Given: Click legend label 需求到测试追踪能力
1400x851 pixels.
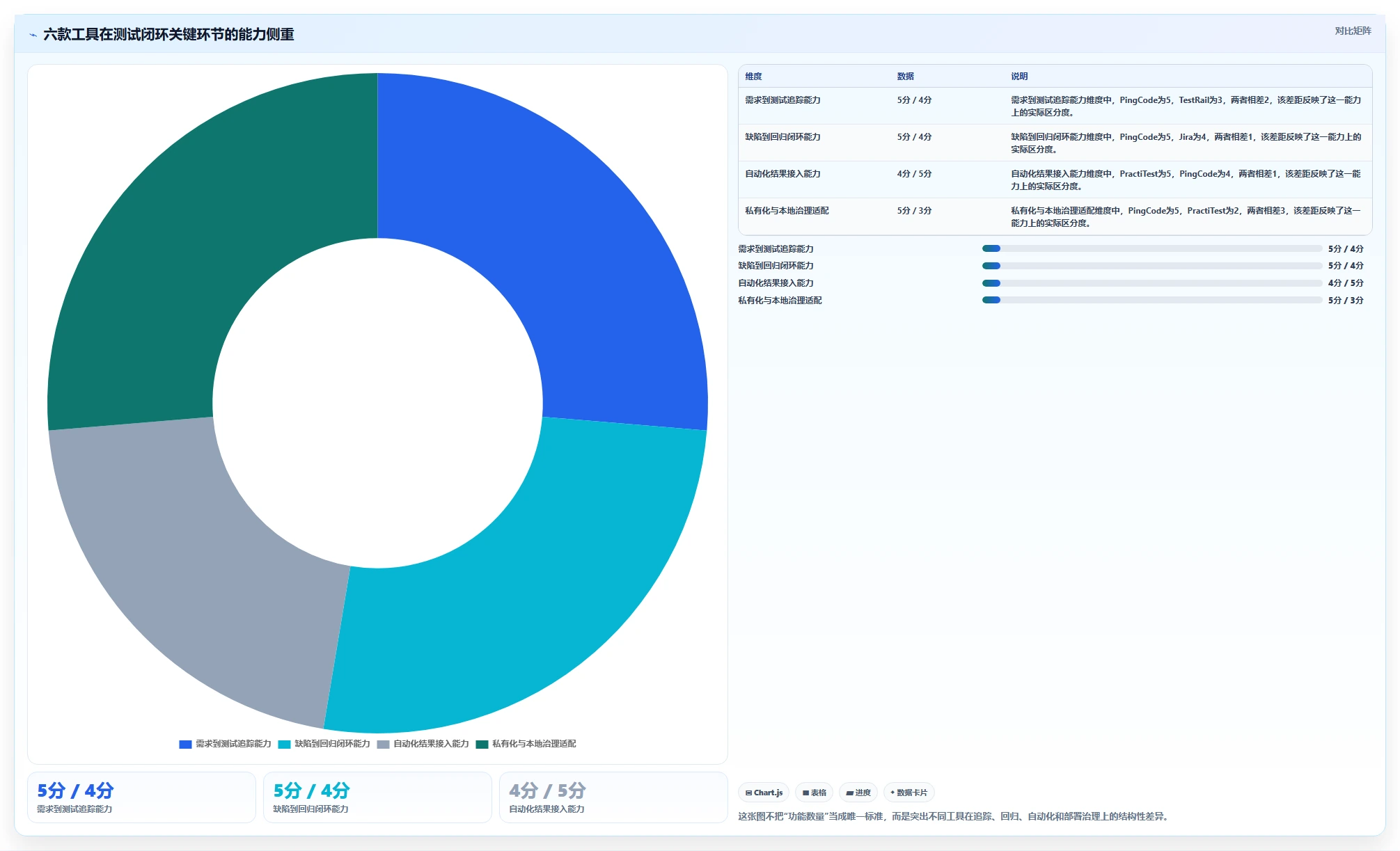Looking at the screenshot, I should (233, 744).
